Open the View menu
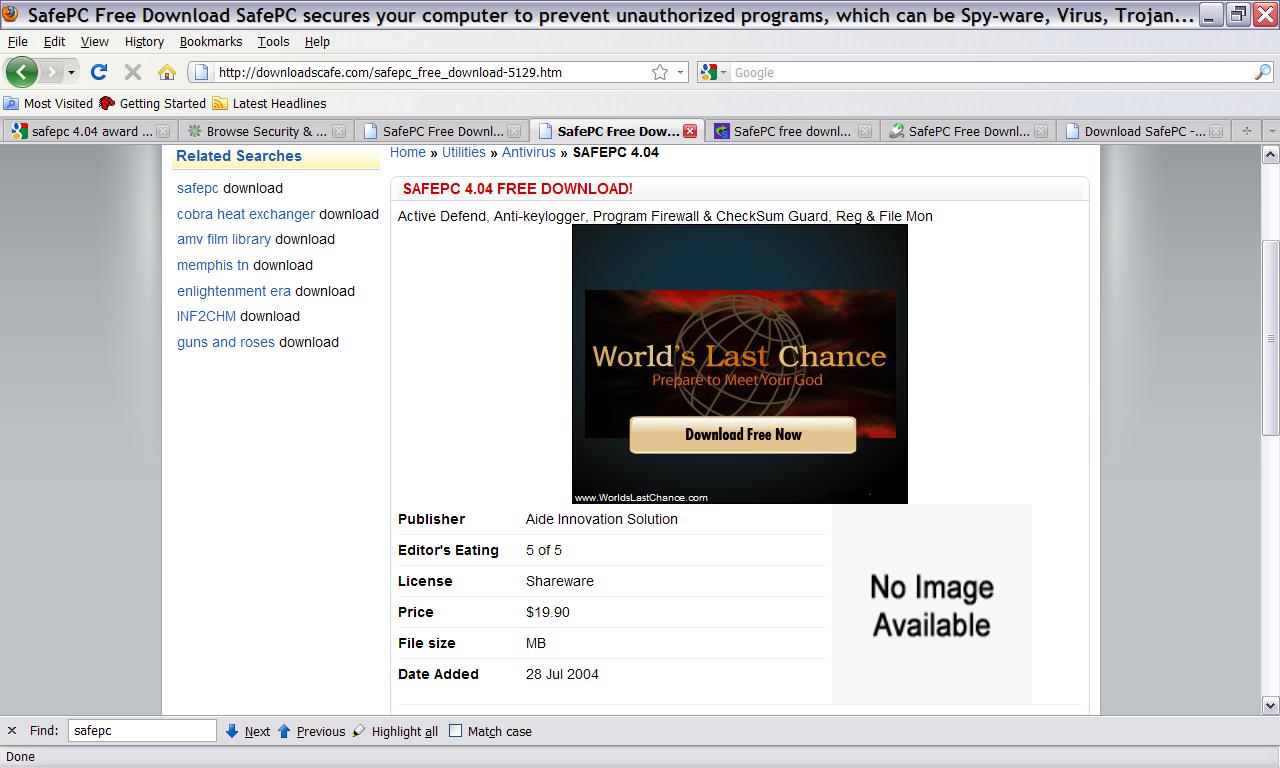1280x768 pixels. pos(94,41)
